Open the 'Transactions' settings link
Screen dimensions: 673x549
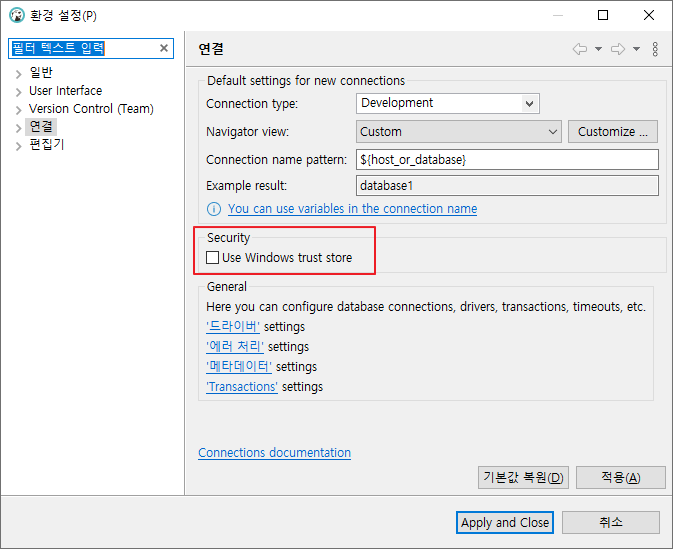[x=242, y=387]
